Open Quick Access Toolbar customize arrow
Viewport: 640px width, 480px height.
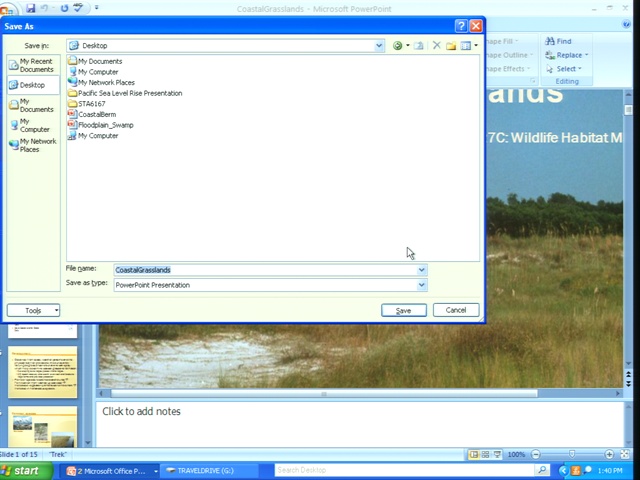pyautogui.click(x=97, y=7)
